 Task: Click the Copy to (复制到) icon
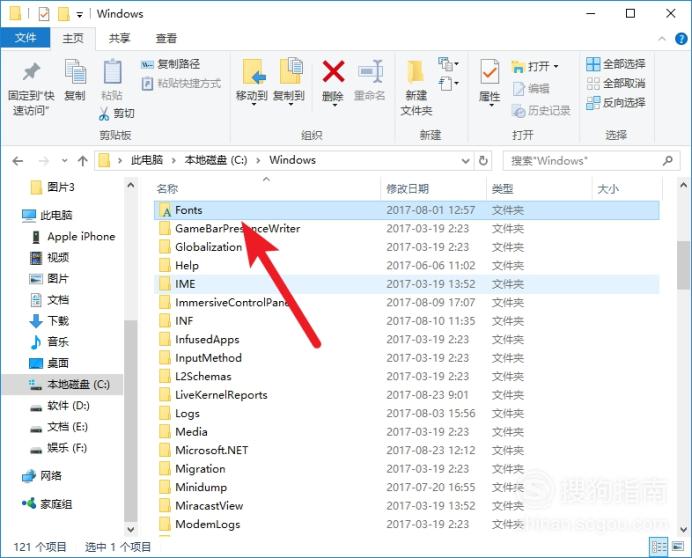(x=290, y=72)
